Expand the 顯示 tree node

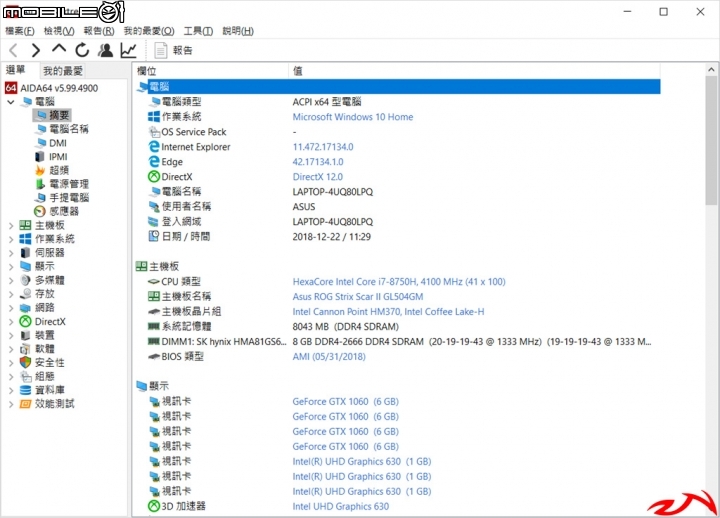(x=11, y=266)
